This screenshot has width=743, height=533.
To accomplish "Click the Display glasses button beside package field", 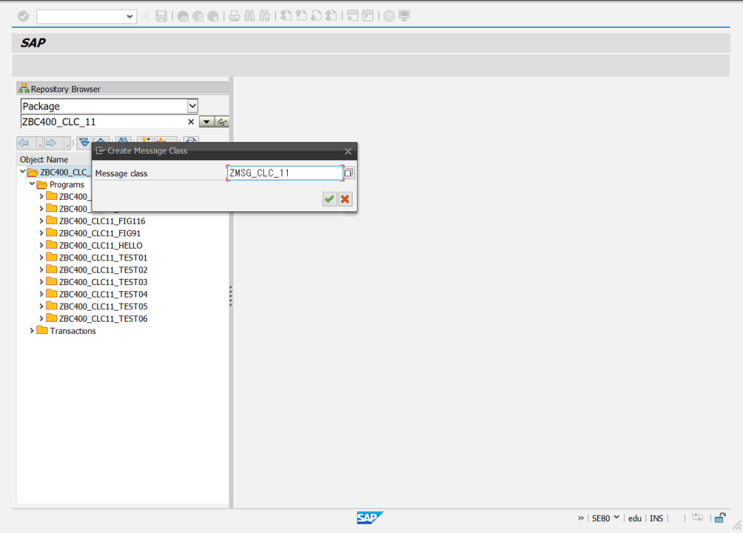I will [222, 122].
